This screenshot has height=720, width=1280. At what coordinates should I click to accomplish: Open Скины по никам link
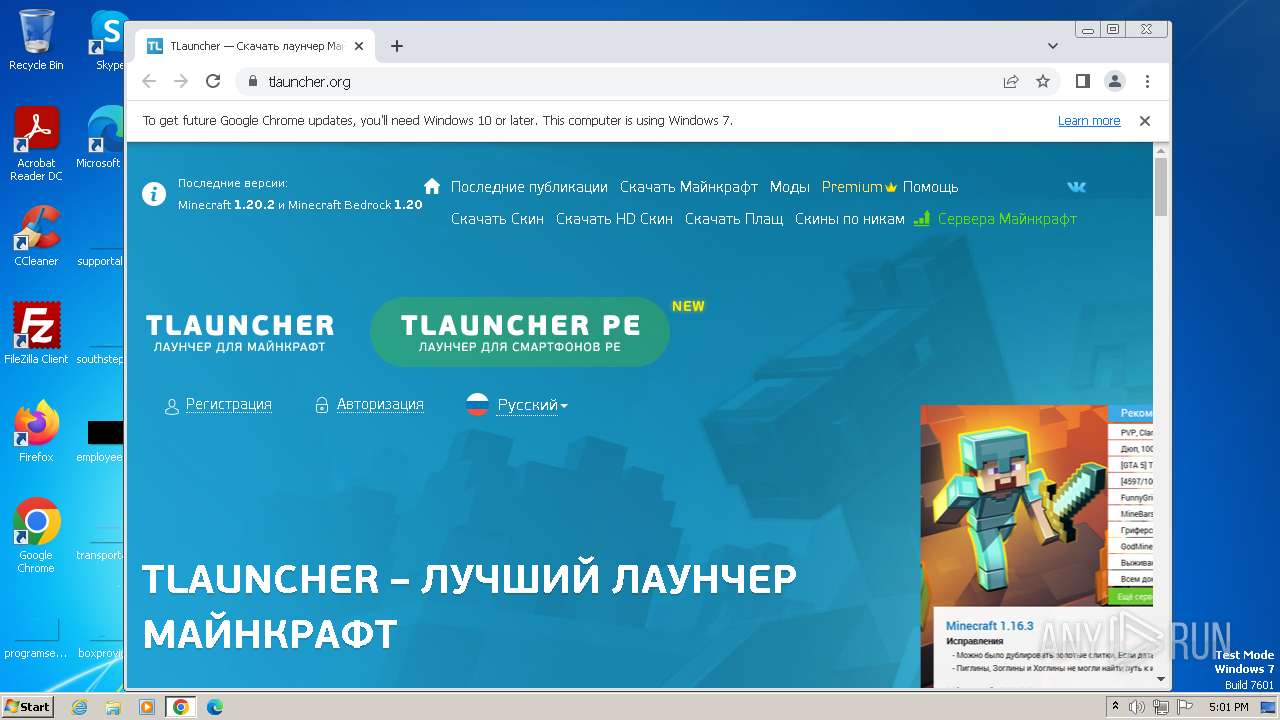tap(850, 219)
